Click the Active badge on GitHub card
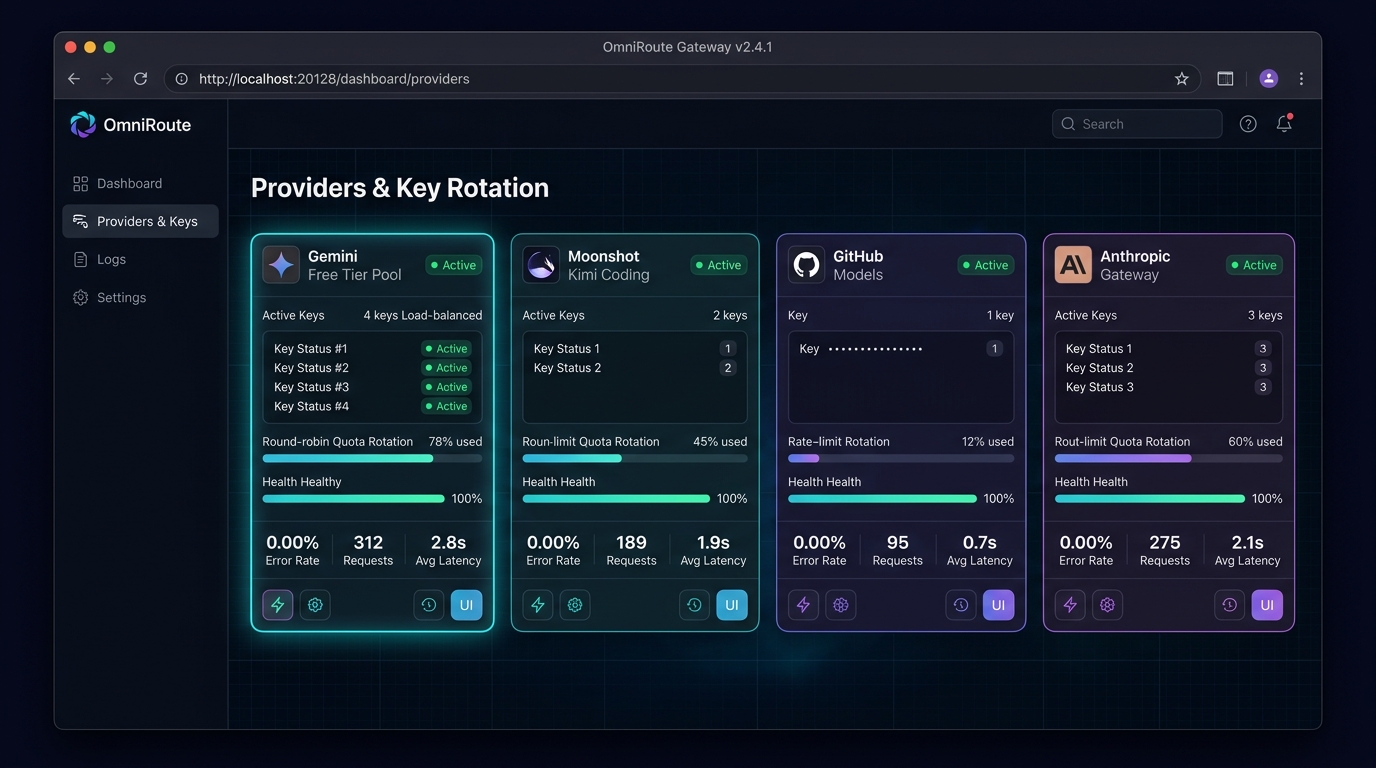This screenshot has width=1376, height=768. tap(986, 265)
